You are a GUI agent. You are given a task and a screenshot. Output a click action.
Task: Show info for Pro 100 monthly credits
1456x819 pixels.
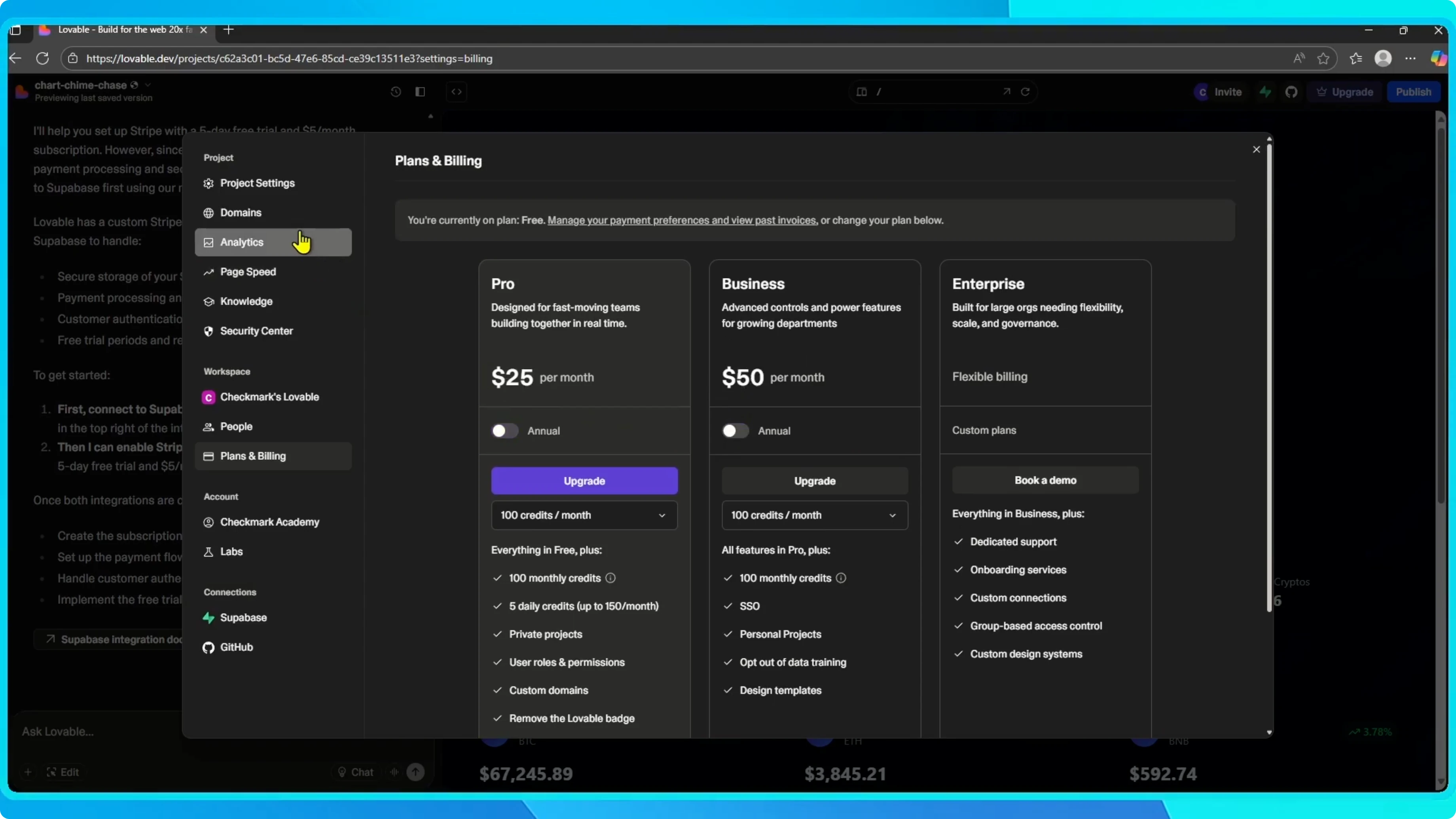tap(610, 578)
